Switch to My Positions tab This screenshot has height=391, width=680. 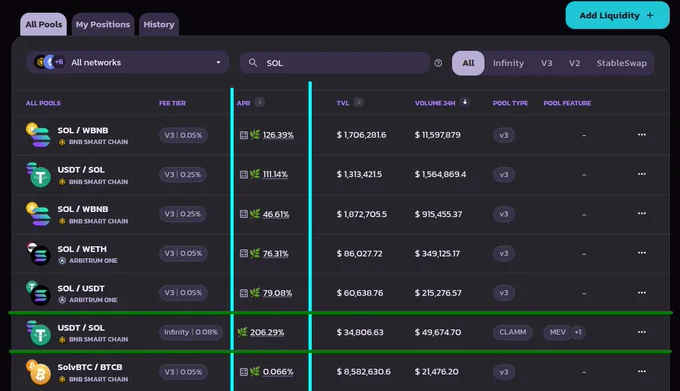(103, 24)
